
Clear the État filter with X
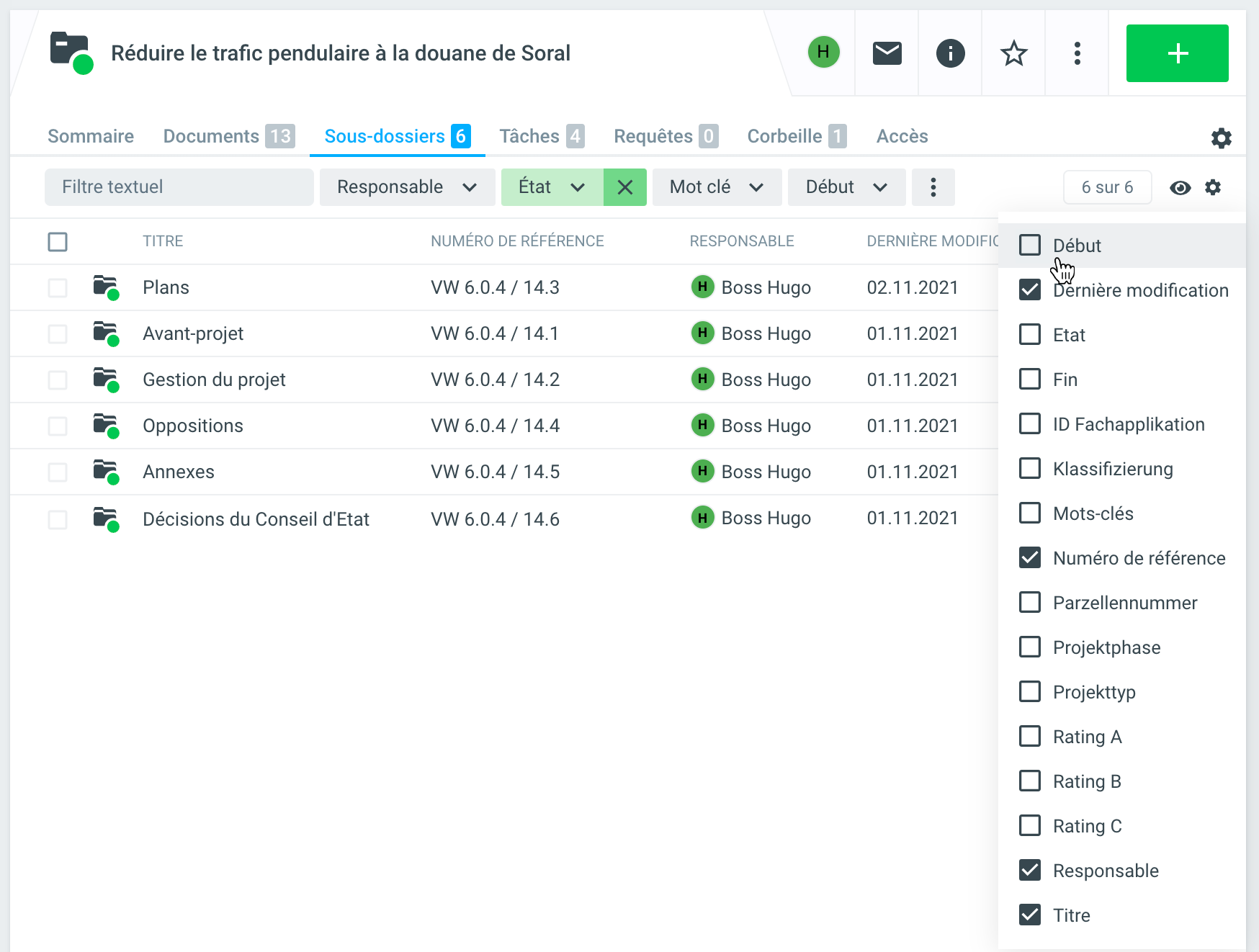(624, 188)
